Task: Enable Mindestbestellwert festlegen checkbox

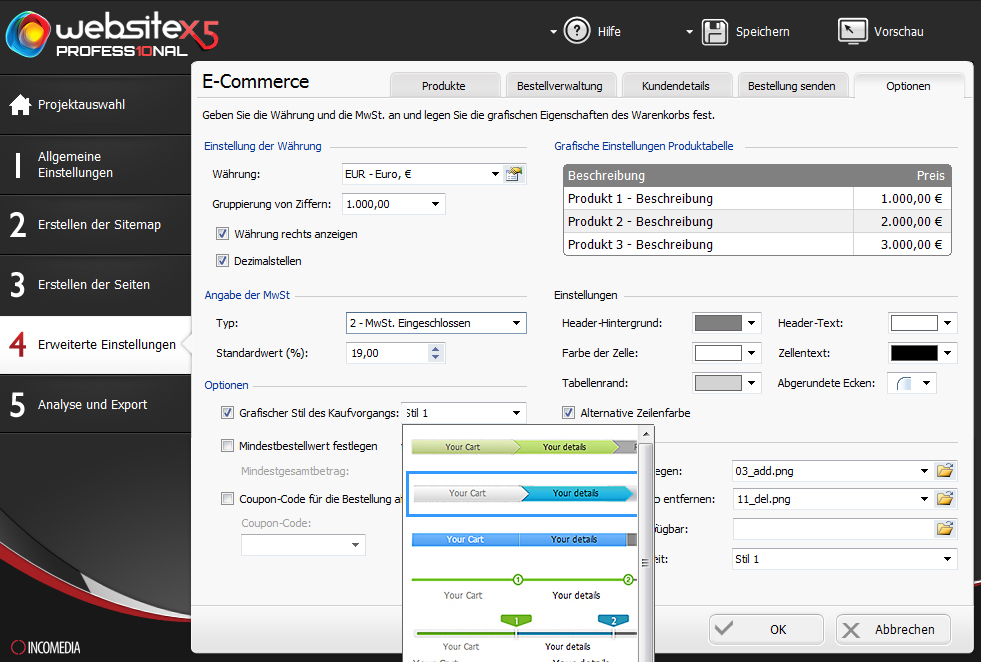Action: (x=227, y=446)
